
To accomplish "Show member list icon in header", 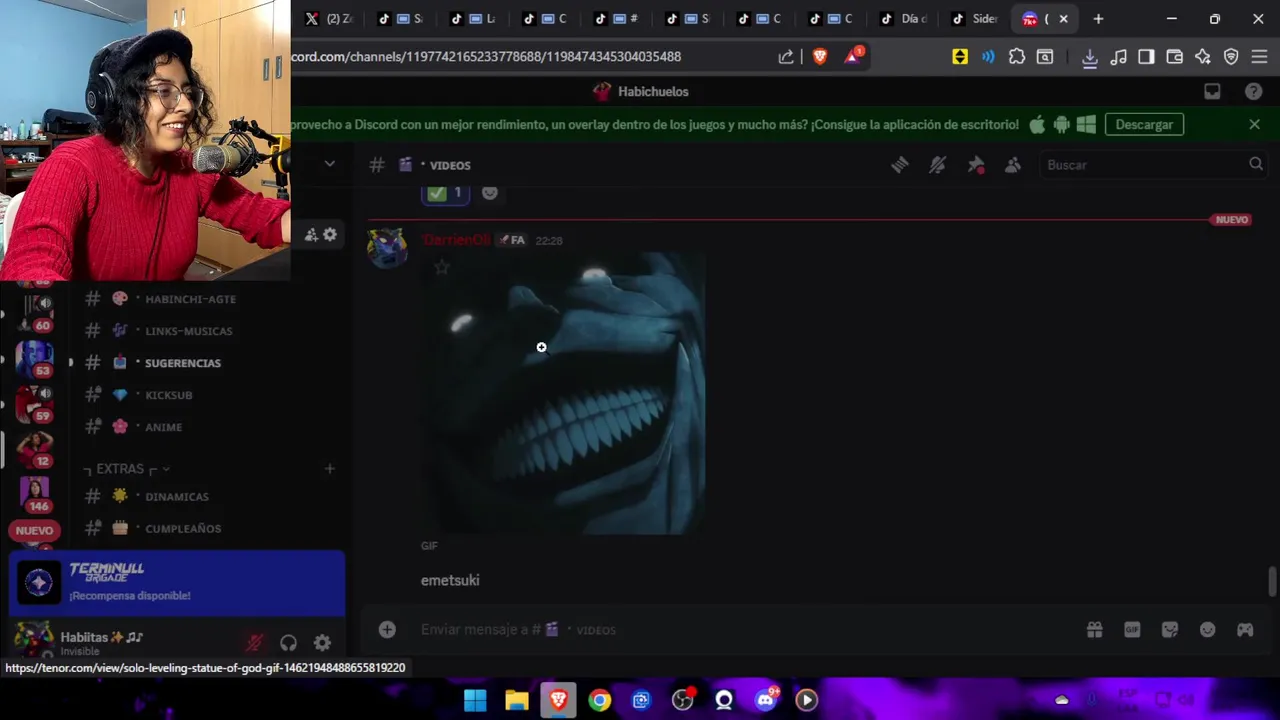I will [x=1013, y=165].
